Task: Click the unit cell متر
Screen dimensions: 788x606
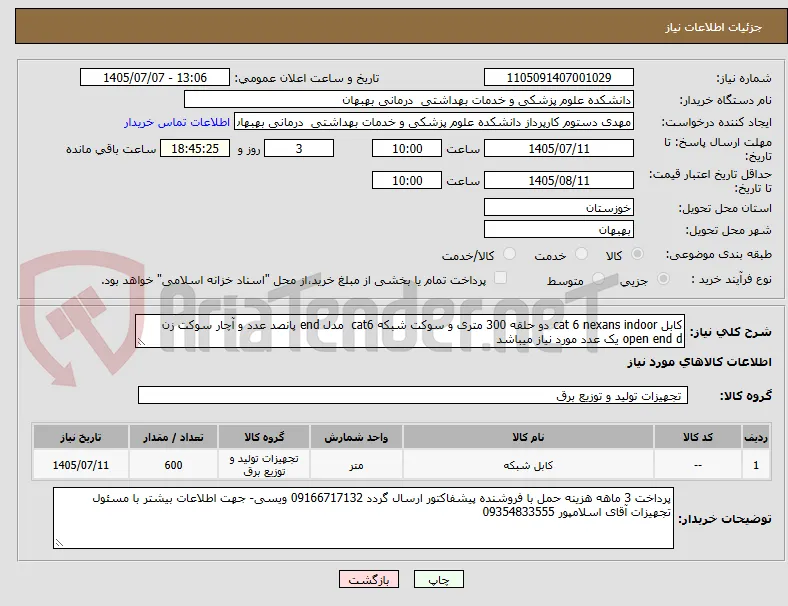Action: pyautogui.click(x=356, y=465)
